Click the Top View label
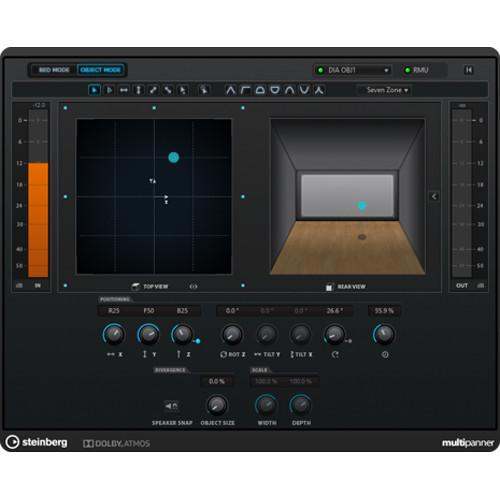The height and width of the screenshot is (500, 500). [x=156, y=287]
